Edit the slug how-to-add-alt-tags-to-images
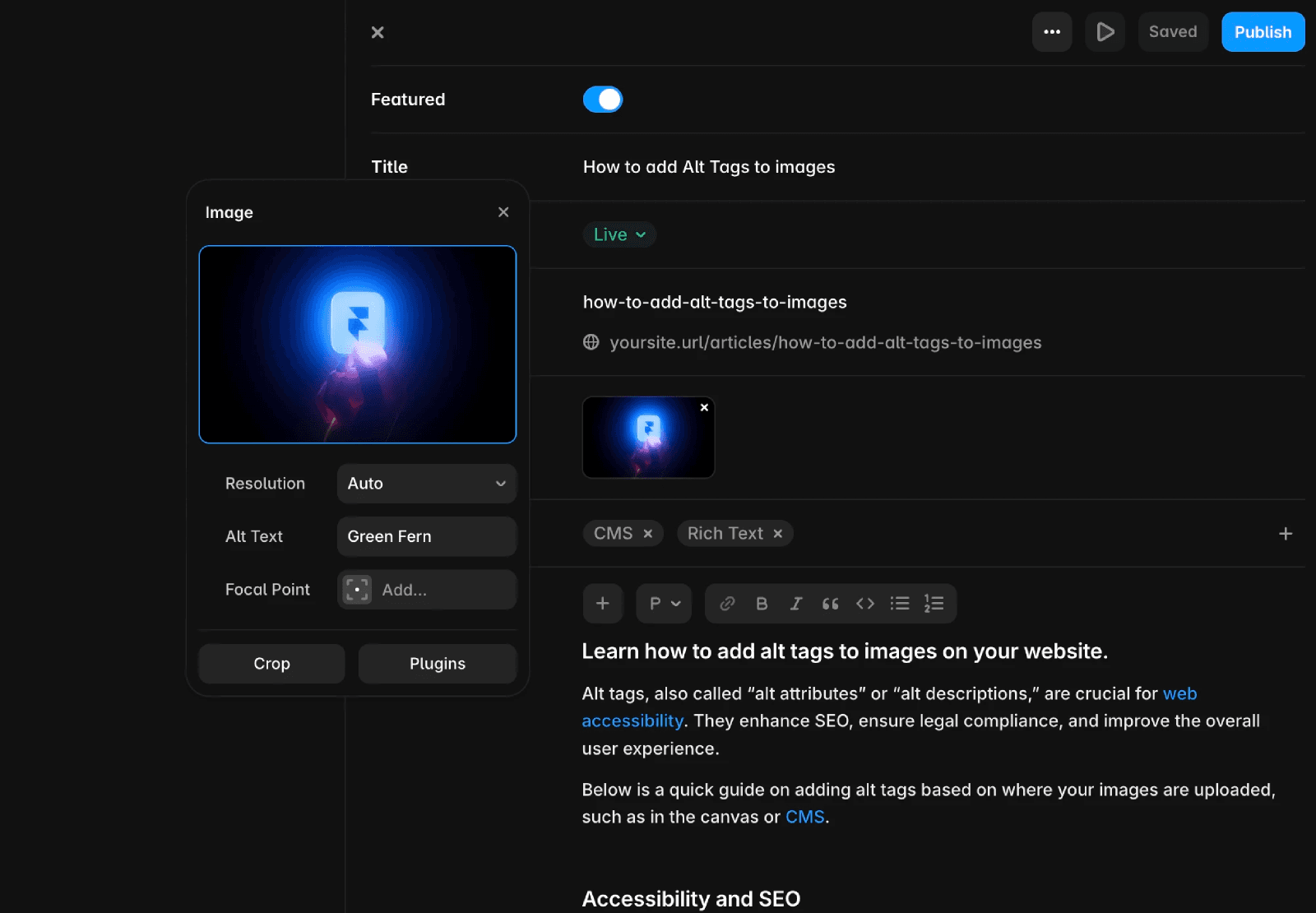The image size is (1316, 913). [715, 302]
